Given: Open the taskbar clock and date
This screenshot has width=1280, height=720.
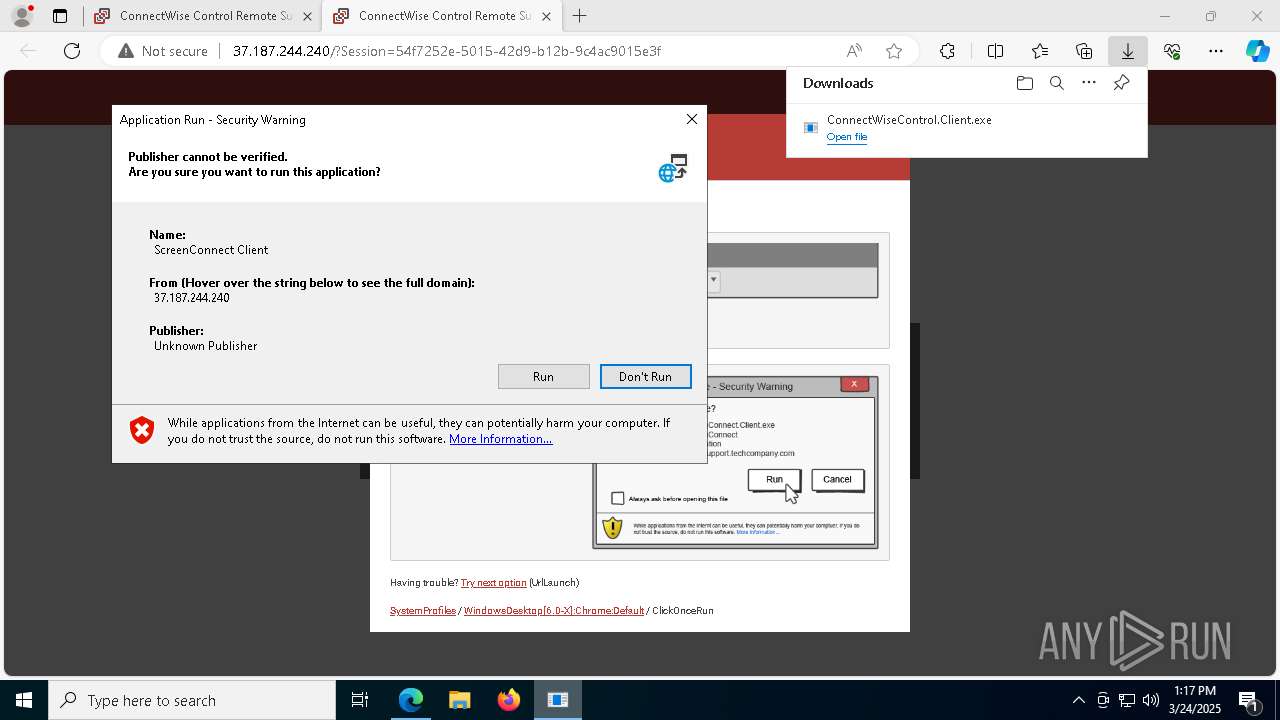Looking at the screenshot, I should pos(1195,700).
